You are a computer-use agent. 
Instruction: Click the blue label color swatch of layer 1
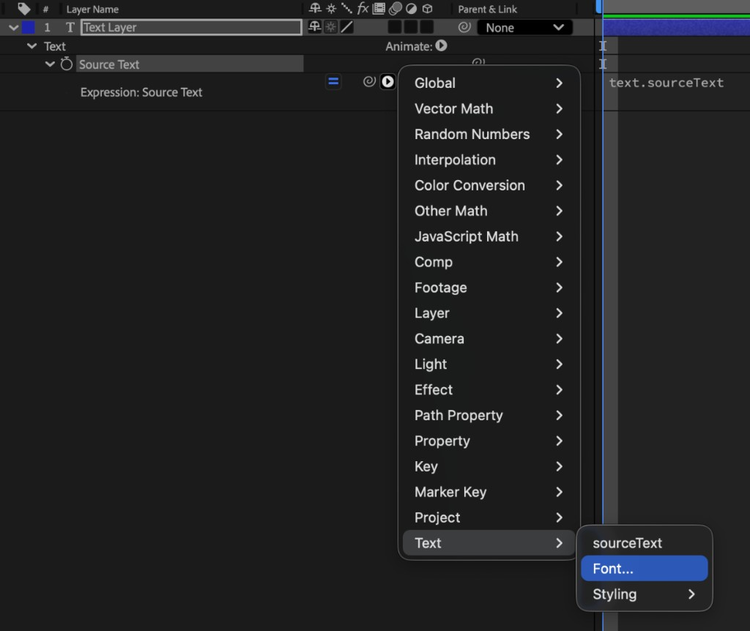pyautogui.click(x=28, y=27)
